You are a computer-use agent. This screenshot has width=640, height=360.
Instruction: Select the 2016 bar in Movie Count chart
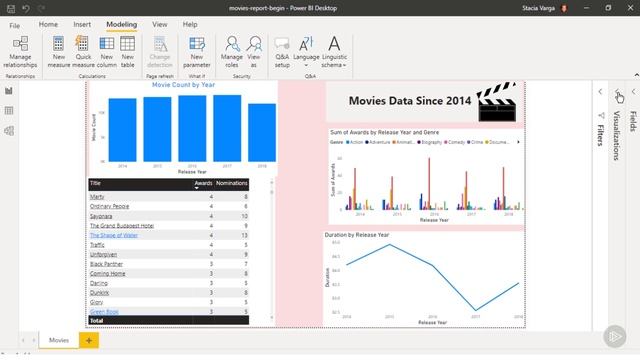pos(192,129)
